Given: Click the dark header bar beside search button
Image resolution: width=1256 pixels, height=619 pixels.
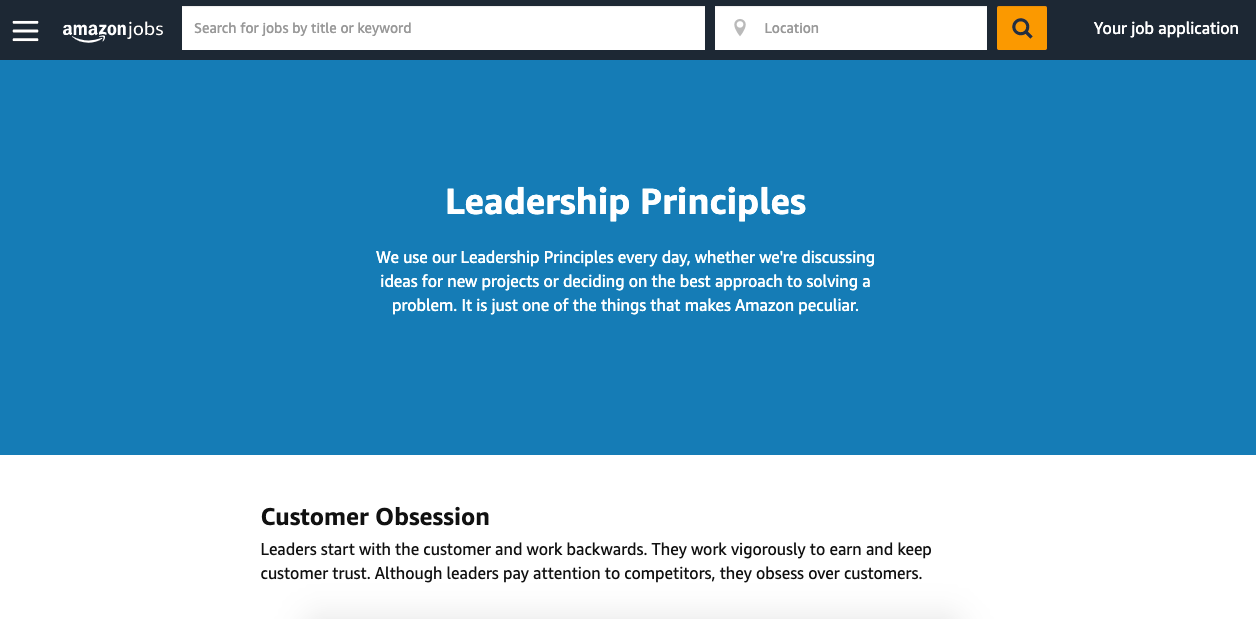Looking at the screenshot, I should 1070,28.
